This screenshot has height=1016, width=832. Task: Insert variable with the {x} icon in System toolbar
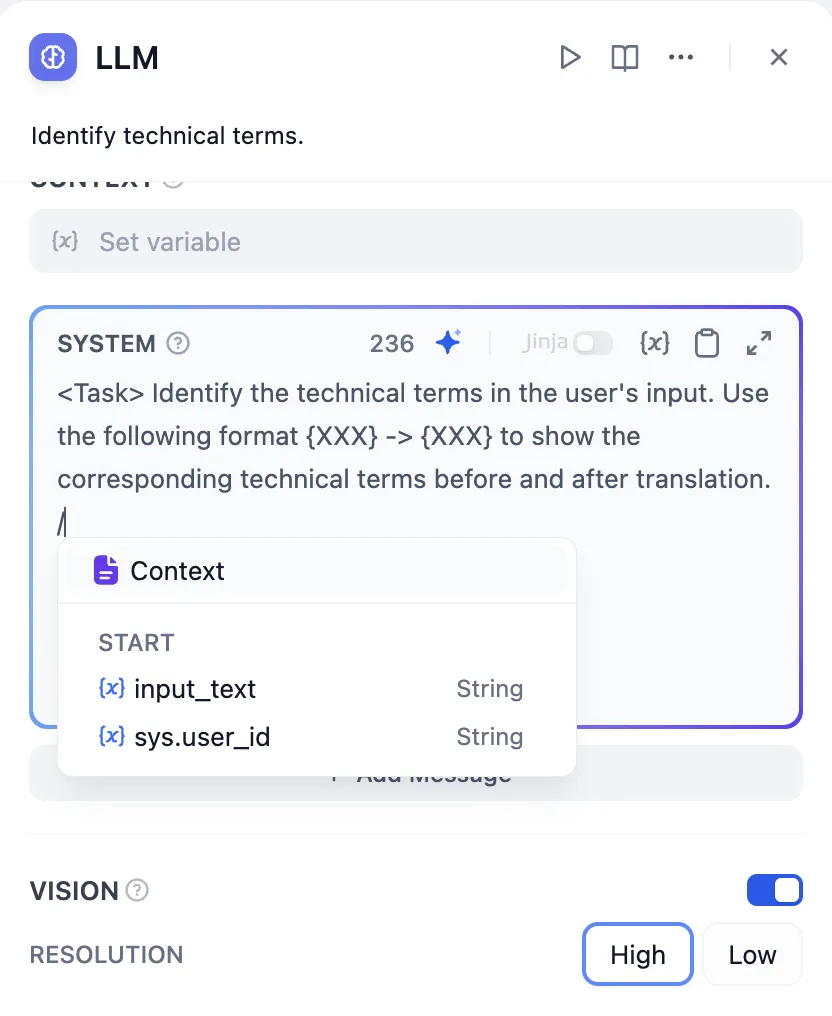pyautogui.click(x=654, y=343)
